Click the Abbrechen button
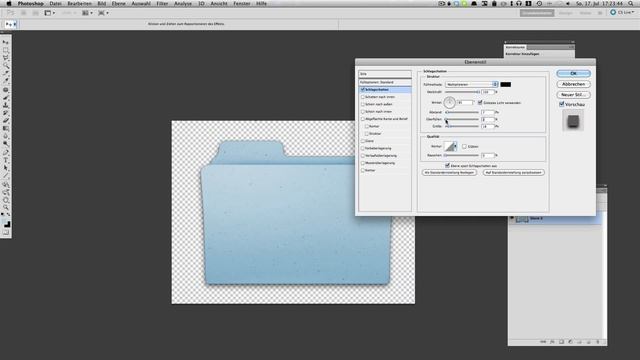 (573, 84)
